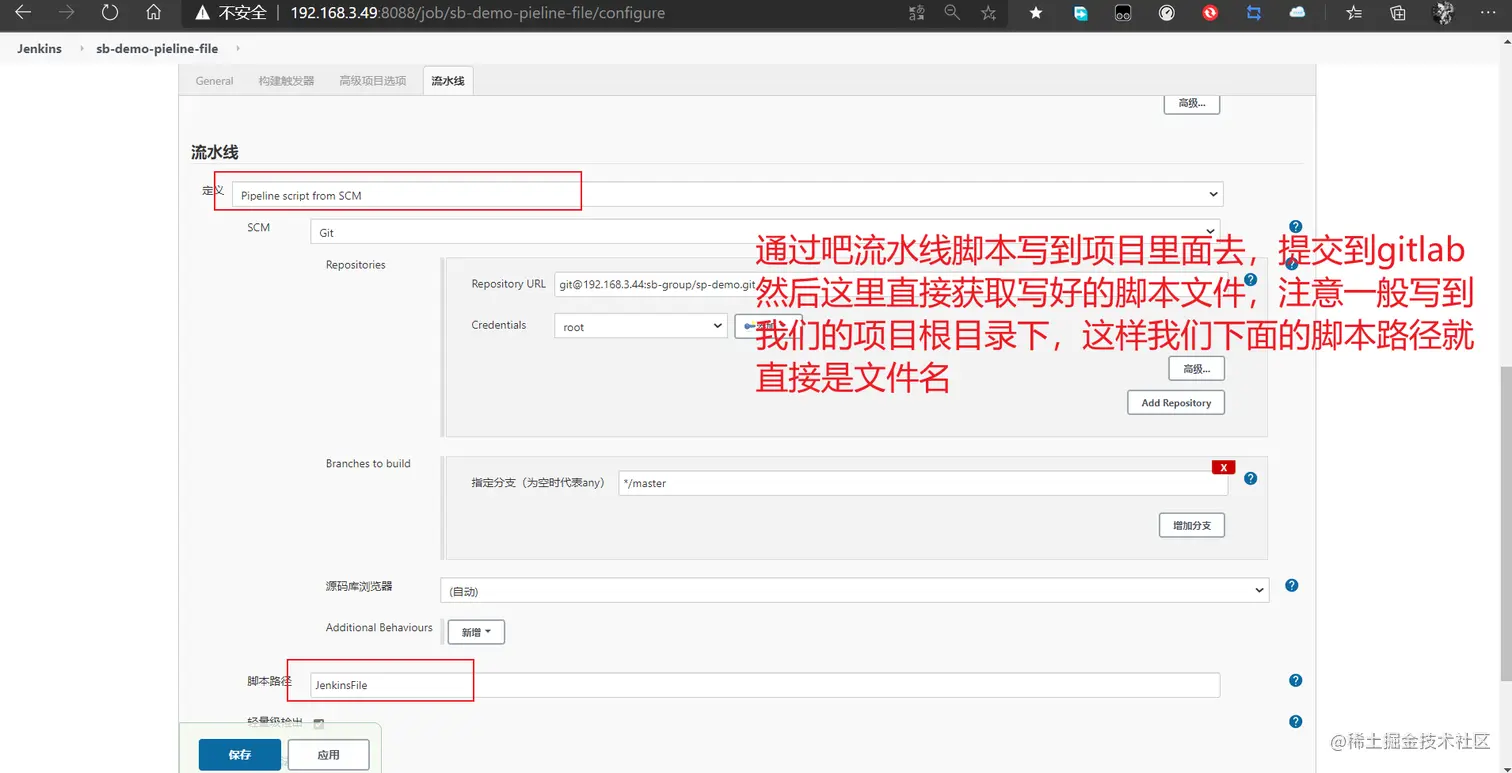1512x773 pixels.
Task: Toggle the 轻量级检出 checkbox
Action: pyautogui.click(x=319, y=723)
